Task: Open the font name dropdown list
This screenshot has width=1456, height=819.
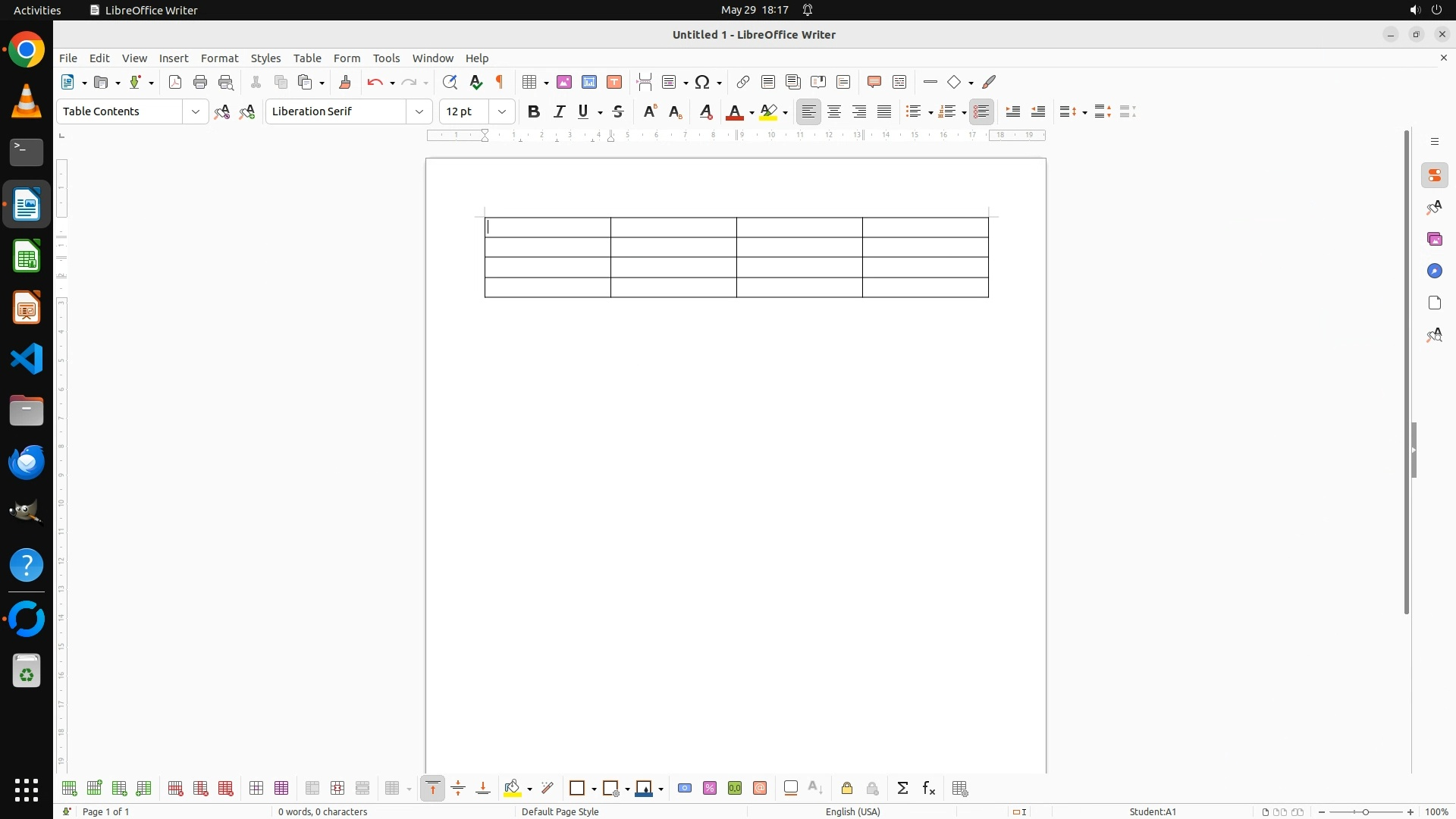Action: tap(419, 111)
